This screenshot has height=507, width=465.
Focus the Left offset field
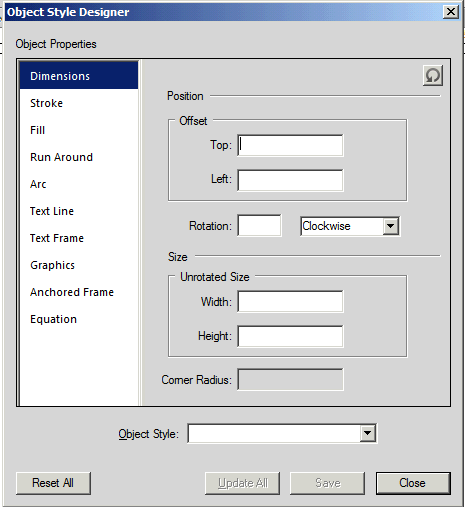(290, 180)
